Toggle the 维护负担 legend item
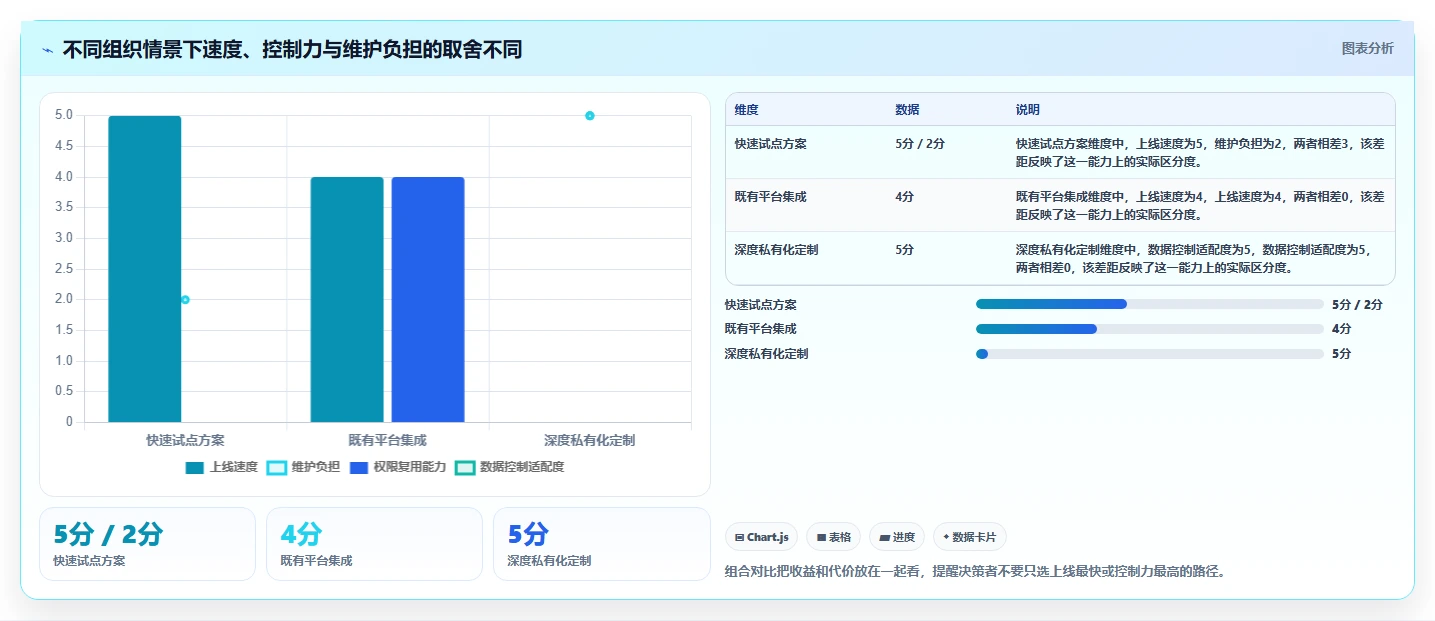The height and width of the screenshot is (621, 1435). tap(304, 467)
